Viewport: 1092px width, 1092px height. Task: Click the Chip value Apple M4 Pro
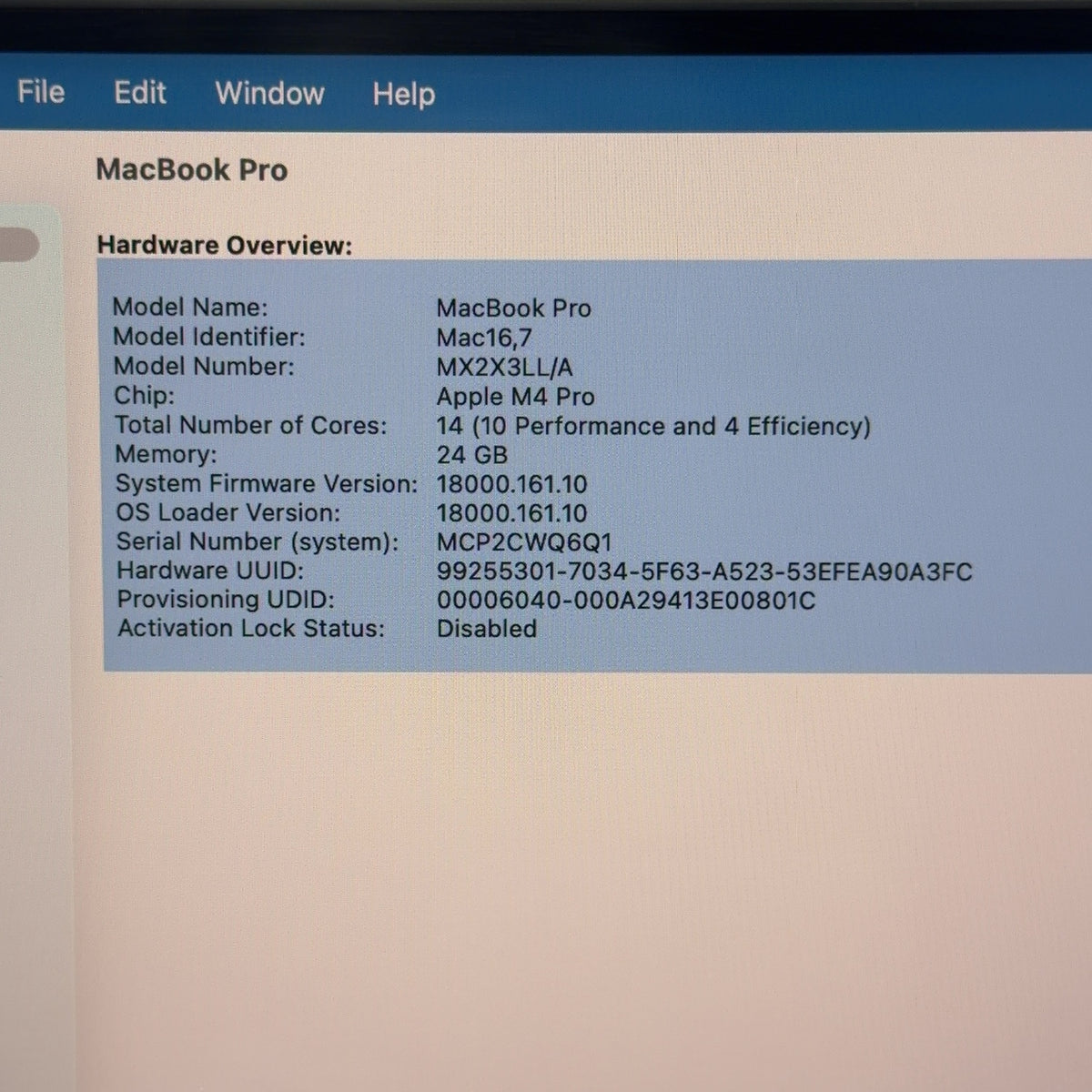pos(515,397)
